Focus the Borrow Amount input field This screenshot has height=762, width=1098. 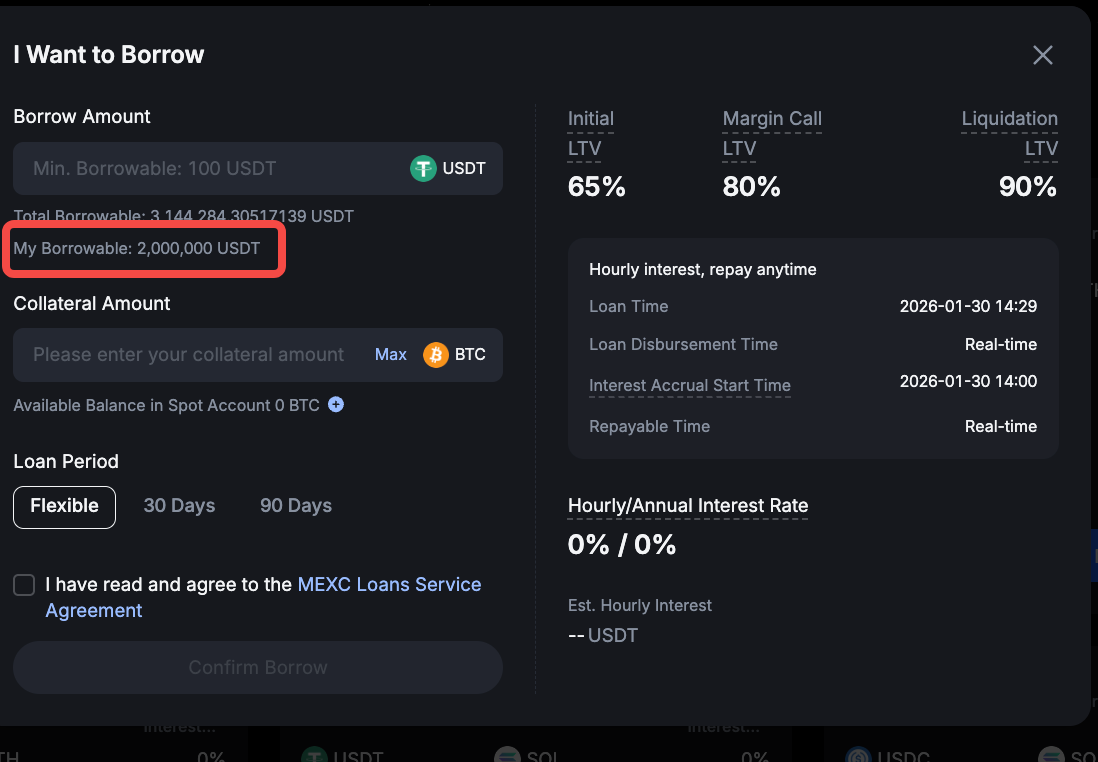coord(200,168)
